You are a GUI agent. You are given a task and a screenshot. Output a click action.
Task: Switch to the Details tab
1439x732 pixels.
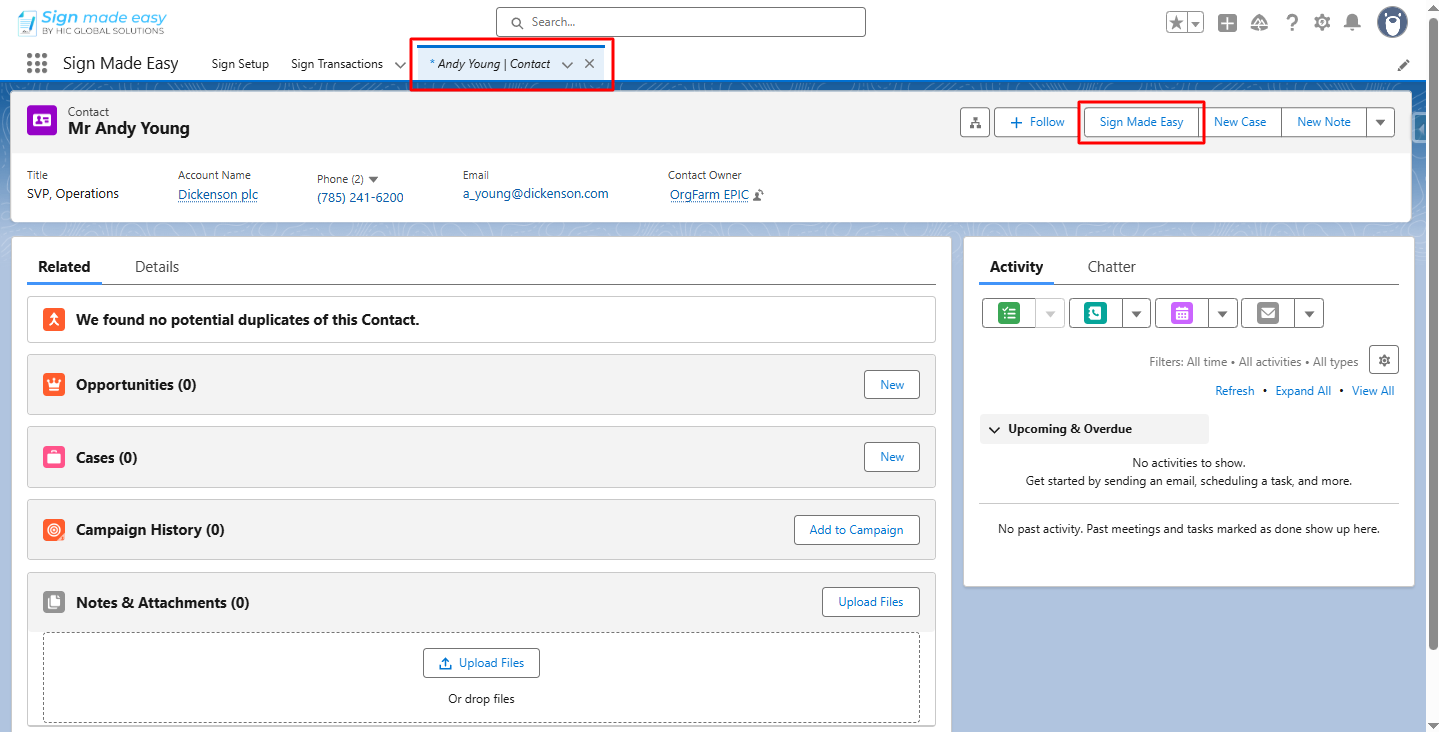(x=157, y=267)
